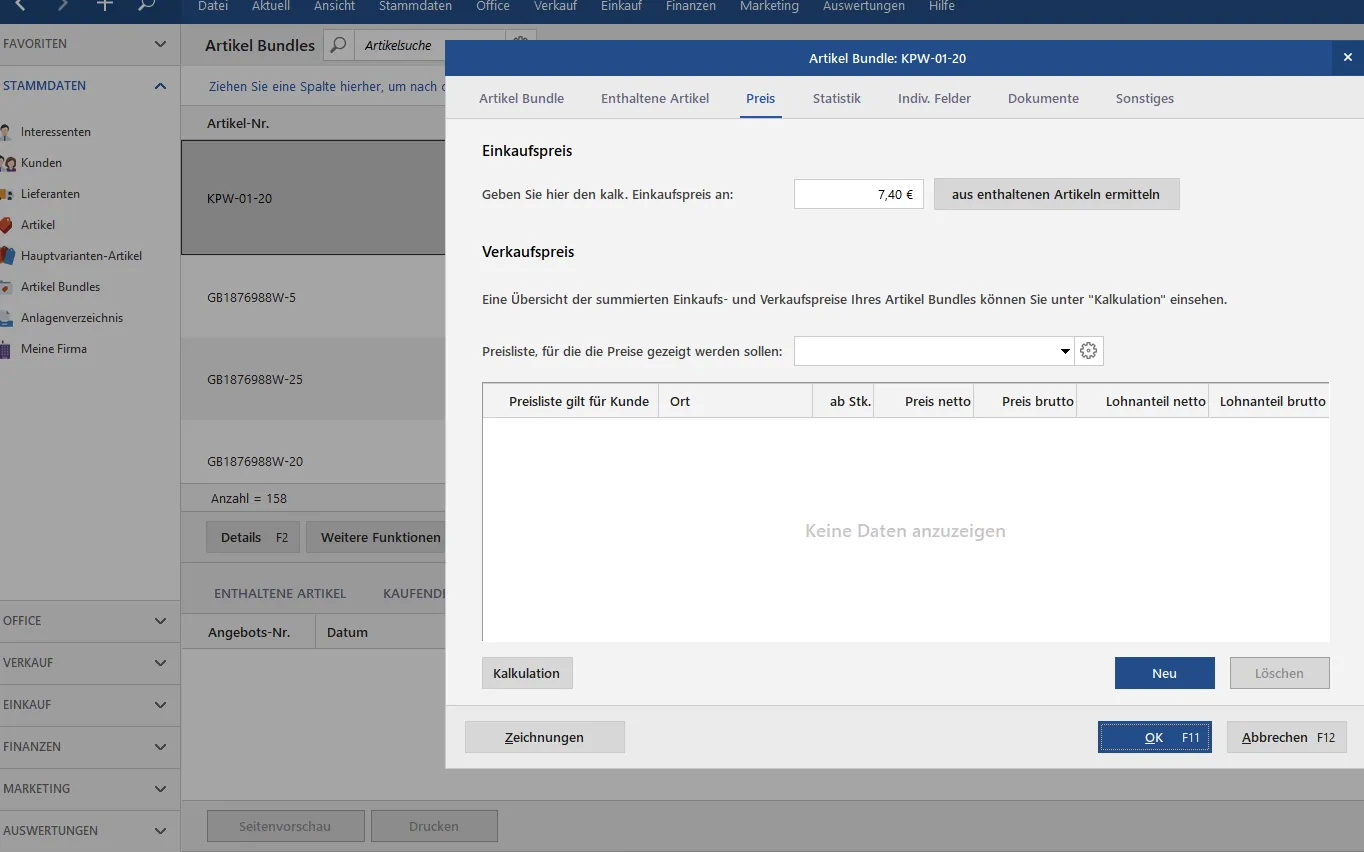Click the Kunden icon in sidebar
The image size is (1364, 852).
8,163
